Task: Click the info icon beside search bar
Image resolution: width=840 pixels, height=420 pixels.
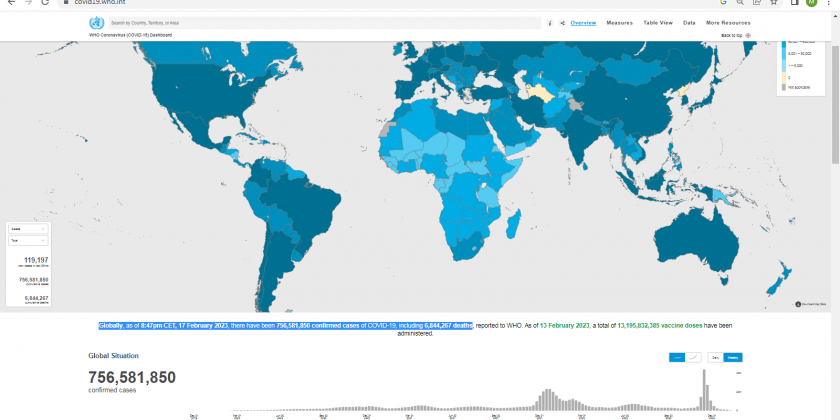Action: coord(551,22)
